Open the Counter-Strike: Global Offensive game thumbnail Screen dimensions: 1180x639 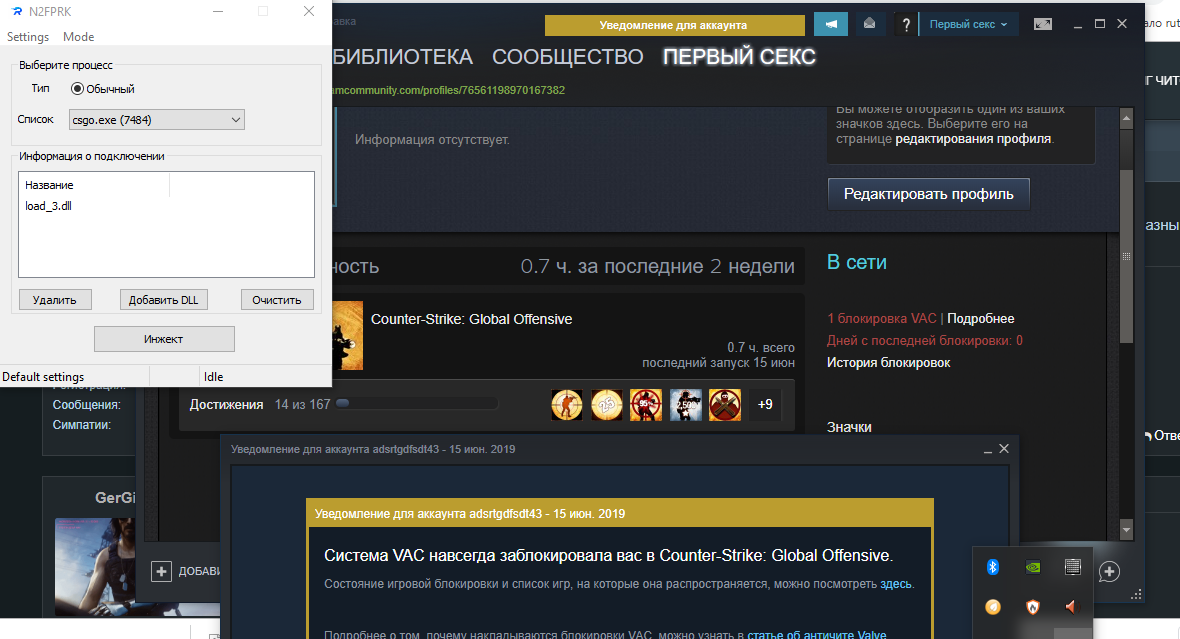pyautogui.click(x=348, y=336)
